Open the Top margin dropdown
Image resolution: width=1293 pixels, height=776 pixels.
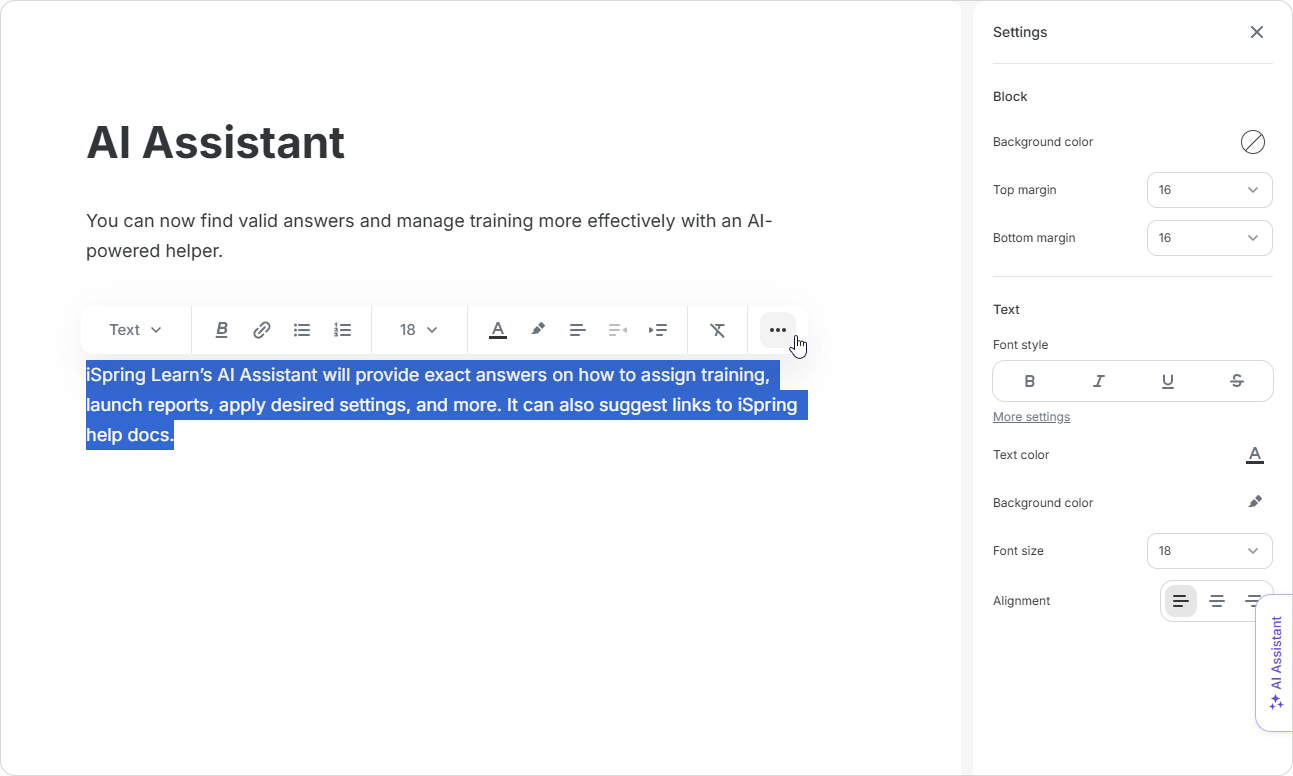1210,190
